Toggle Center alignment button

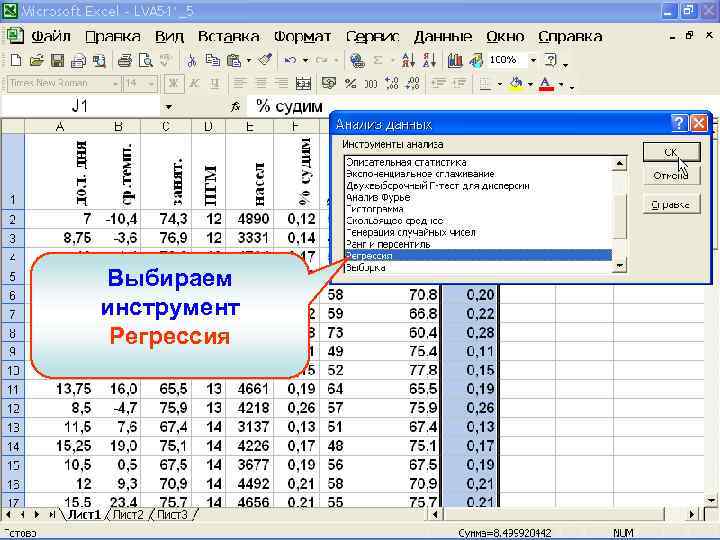tap(260, 84)
